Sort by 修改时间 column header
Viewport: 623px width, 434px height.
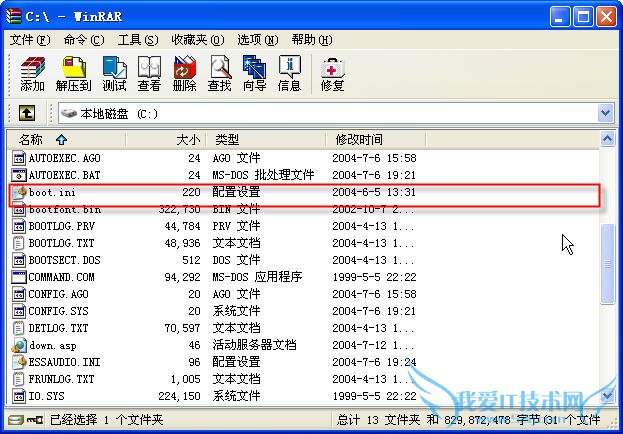coord(376,140)
